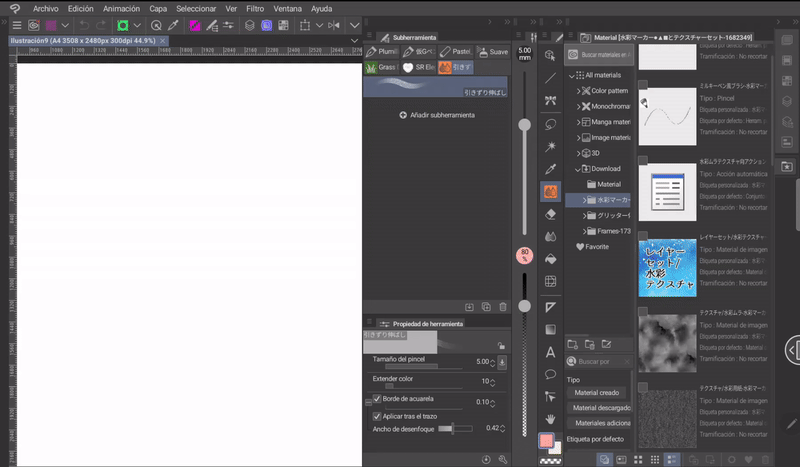Expand the 3D materials folder
800x467 pixels.
pos(579,154)
